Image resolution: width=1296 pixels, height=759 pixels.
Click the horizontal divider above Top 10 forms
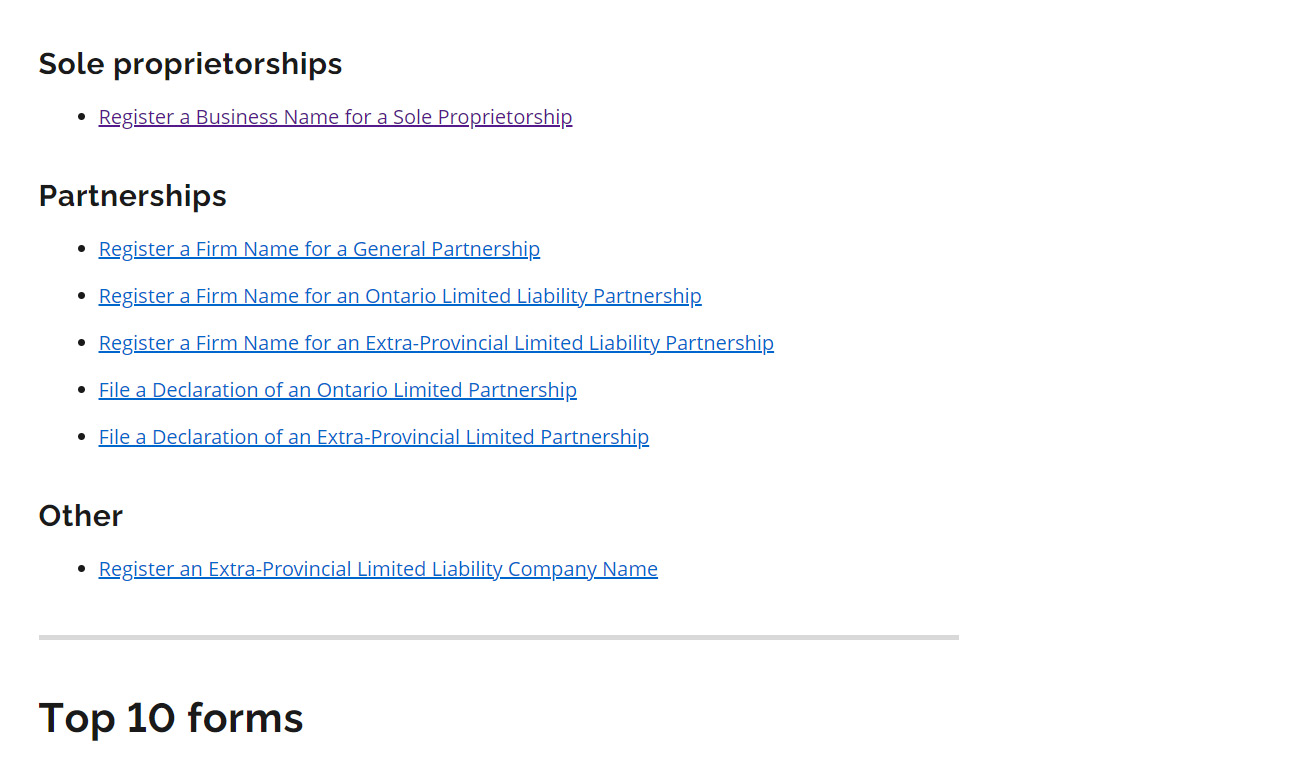(x=498, y=636)
